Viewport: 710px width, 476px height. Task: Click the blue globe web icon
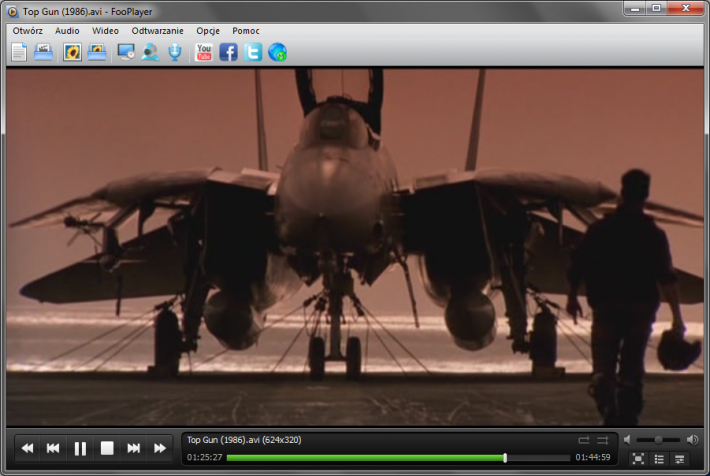277,52
